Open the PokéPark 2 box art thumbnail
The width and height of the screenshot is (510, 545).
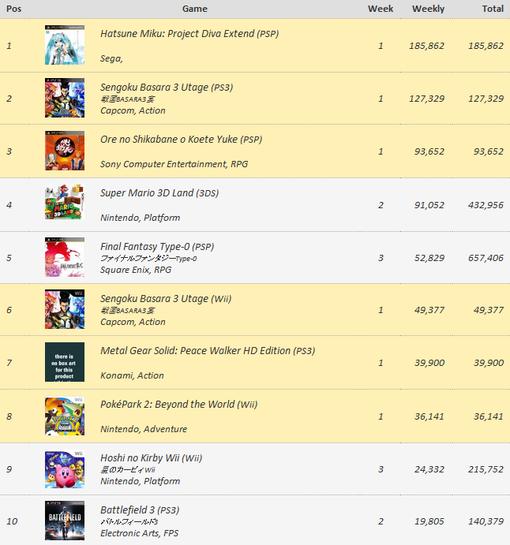(65, 416)
